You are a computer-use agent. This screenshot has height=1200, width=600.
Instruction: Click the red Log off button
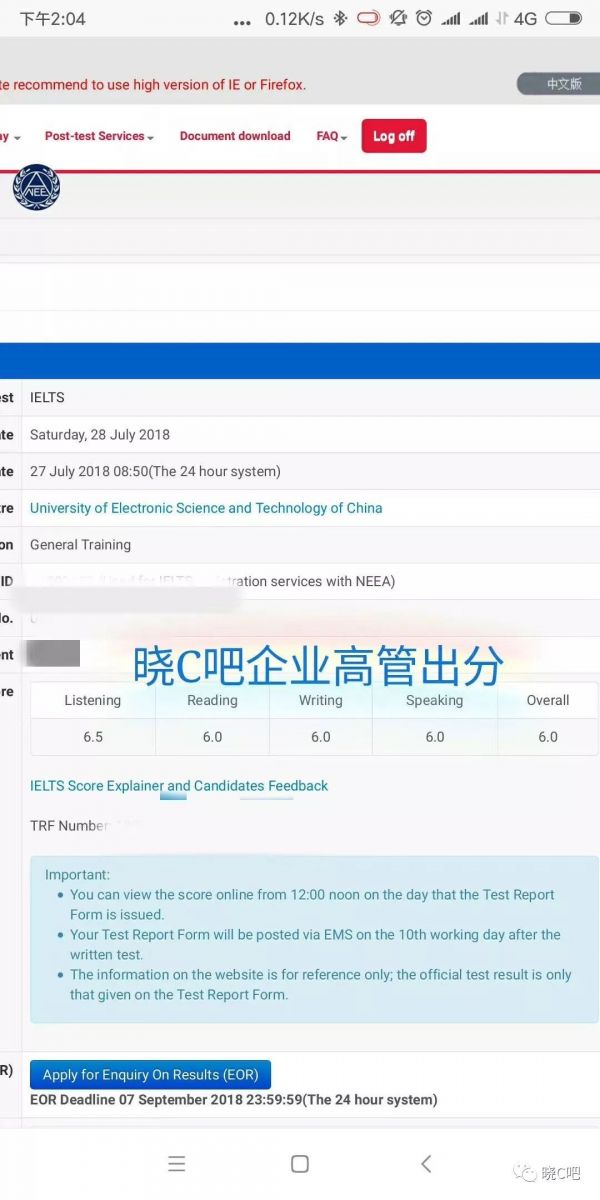(394, 136)
